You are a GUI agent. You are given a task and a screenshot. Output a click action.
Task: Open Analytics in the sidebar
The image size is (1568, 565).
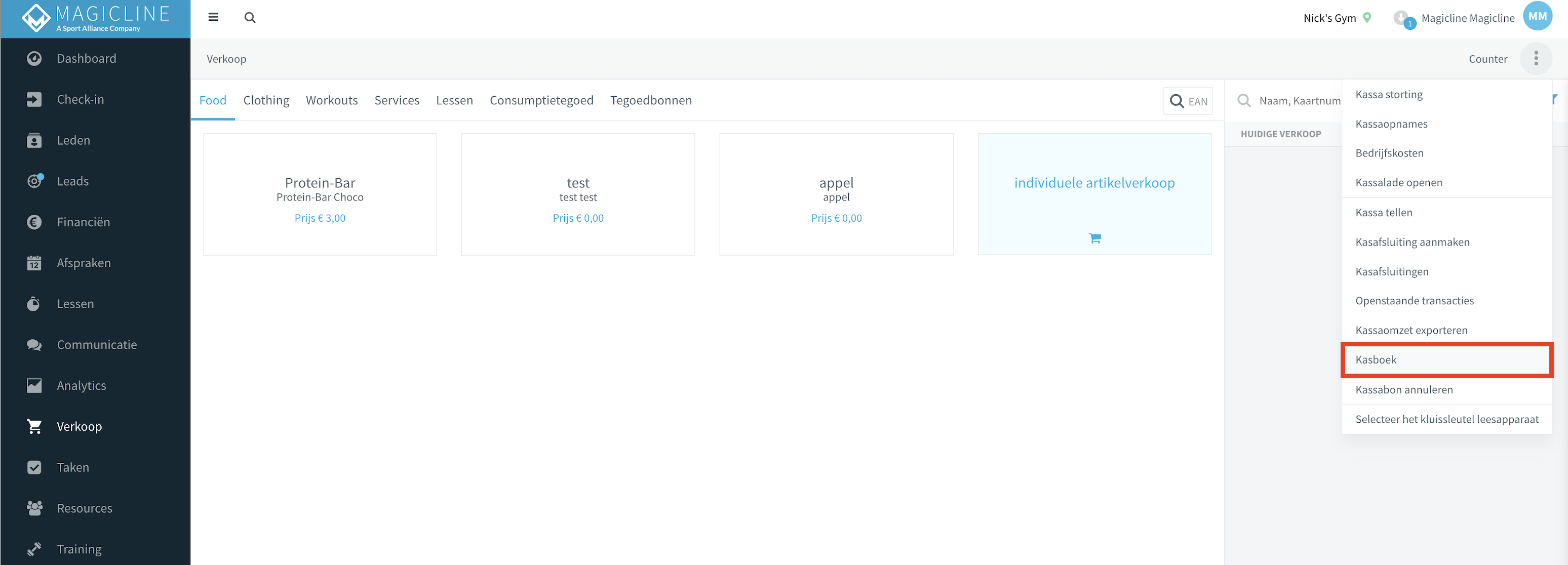point(96,386)
